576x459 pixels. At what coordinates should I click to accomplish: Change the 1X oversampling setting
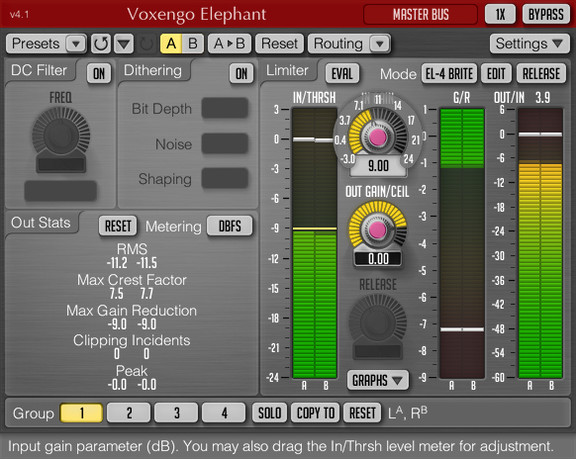pos(500,15)
